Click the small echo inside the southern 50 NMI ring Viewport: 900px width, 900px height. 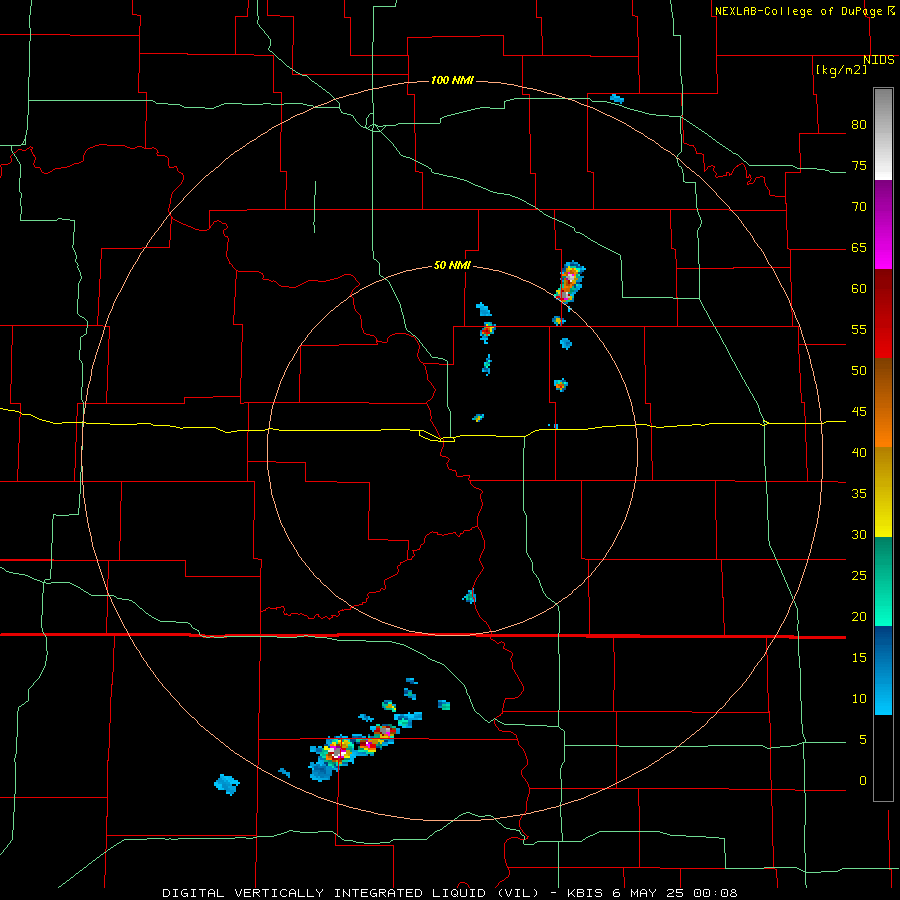point(470,597)
